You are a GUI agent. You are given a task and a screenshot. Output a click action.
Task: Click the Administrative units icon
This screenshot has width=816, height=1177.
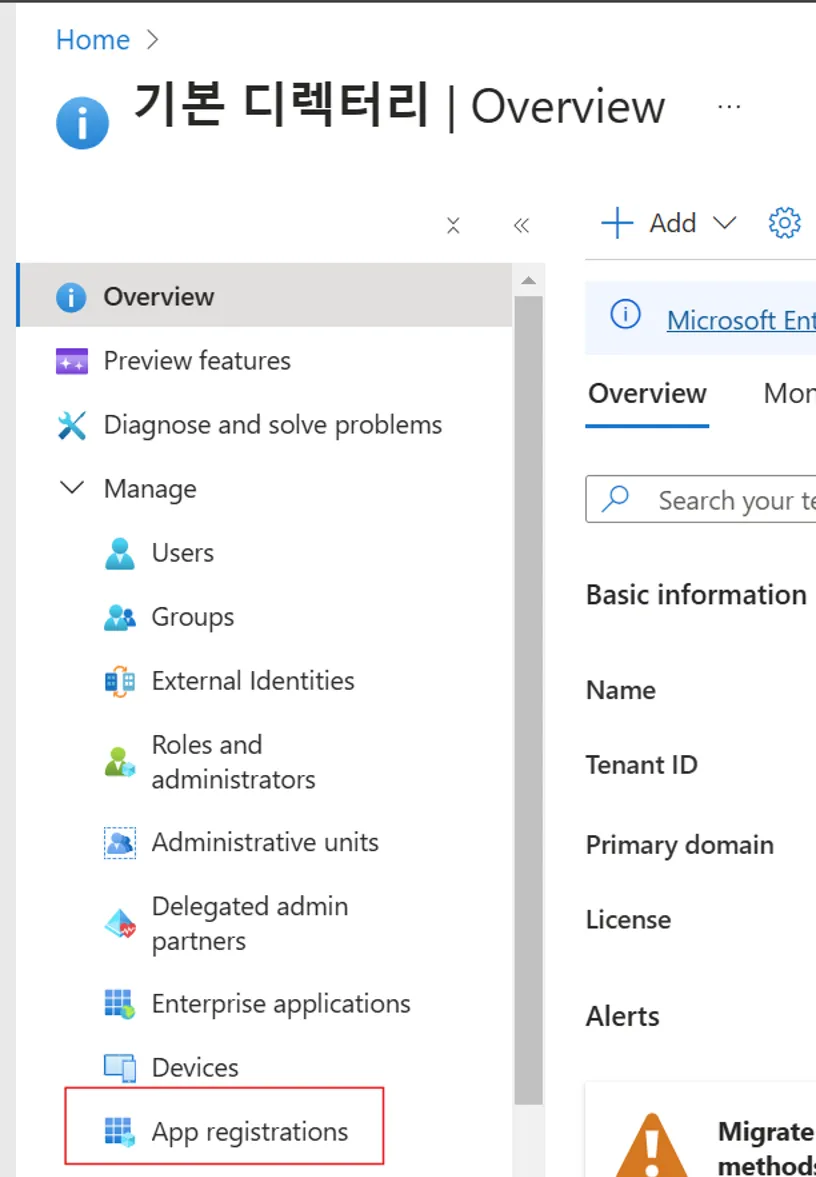(120, 843)
